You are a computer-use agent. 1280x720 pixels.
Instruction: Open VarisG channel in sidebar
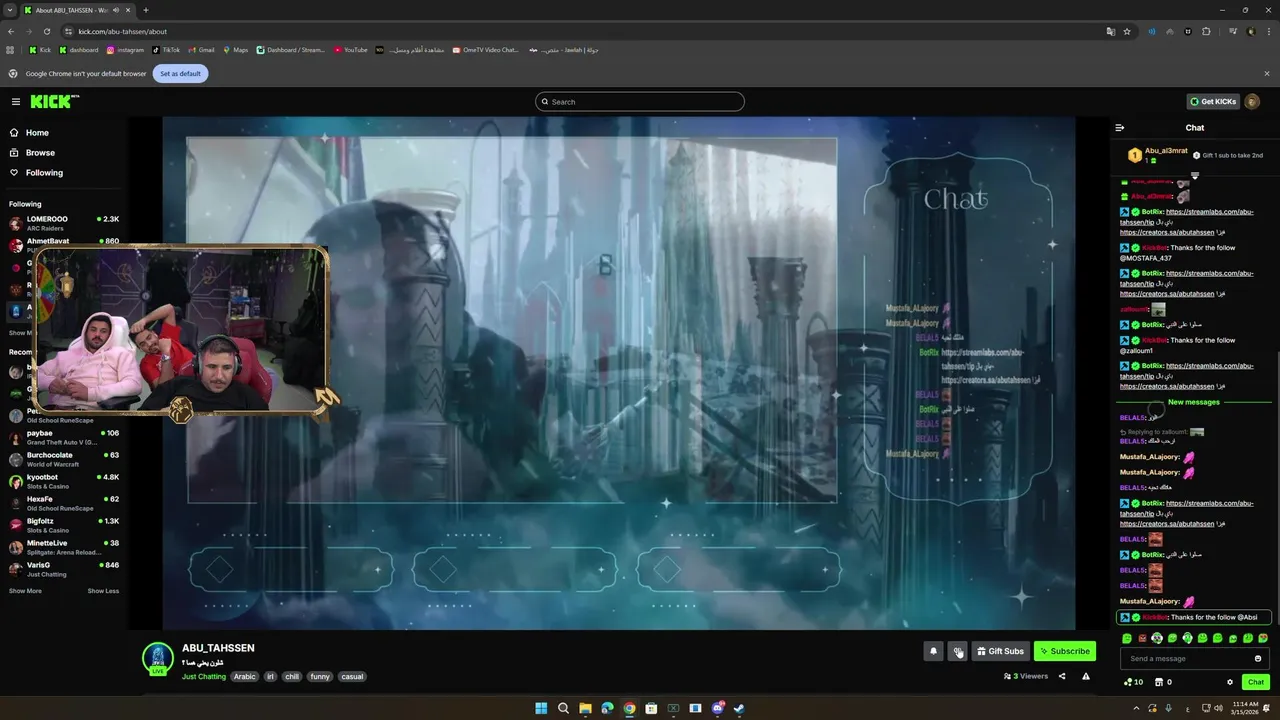[64, 569]
